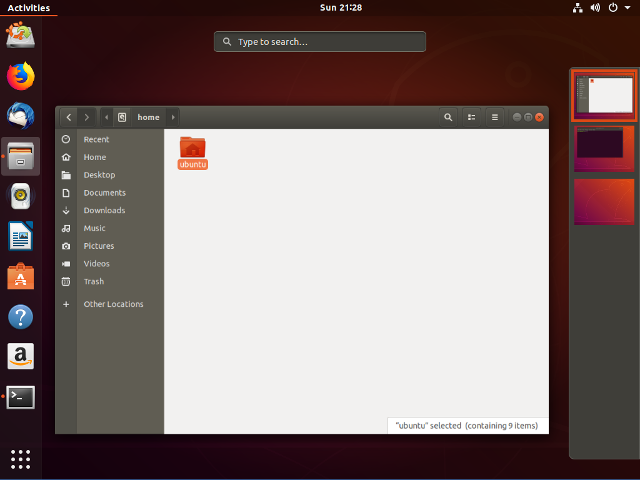Go forward using the forward arrow
This screenshot has width=640, height=480.
click(87, 117)
